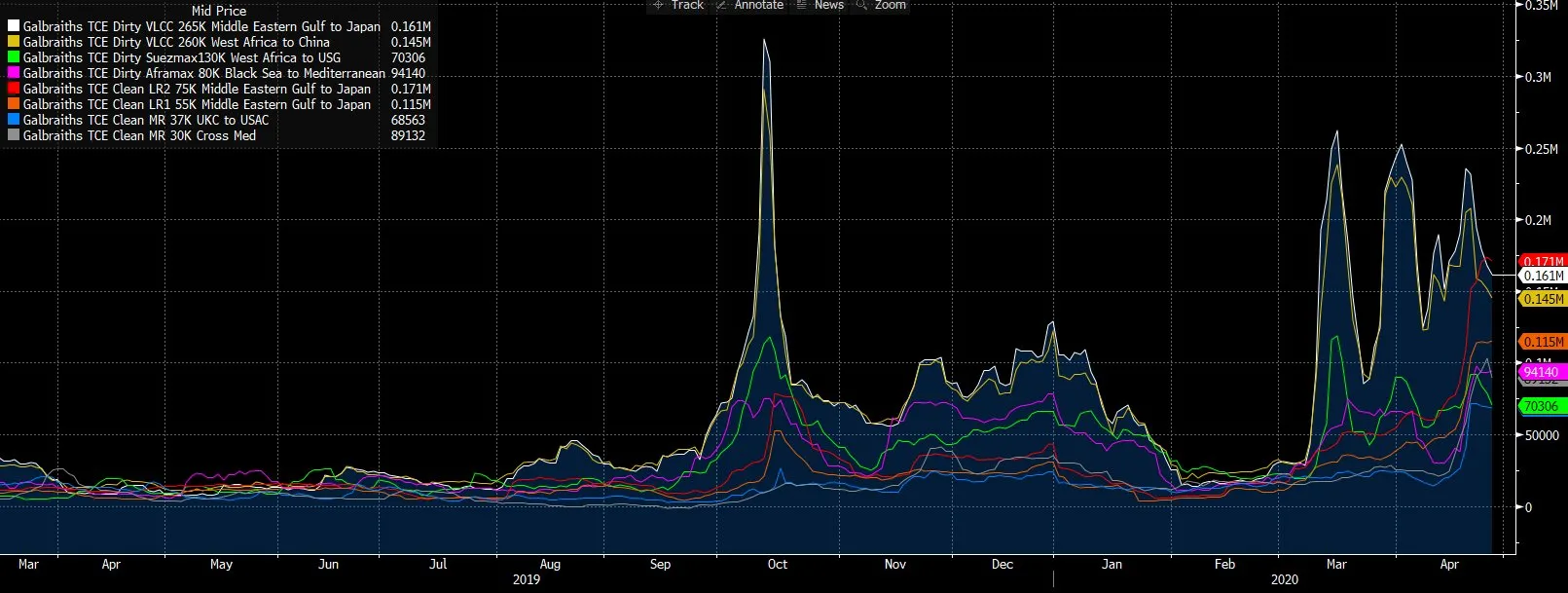Toggle red LR2 75K series swatch
This screenshot has height=593, width=1568.
click(14, 89)
